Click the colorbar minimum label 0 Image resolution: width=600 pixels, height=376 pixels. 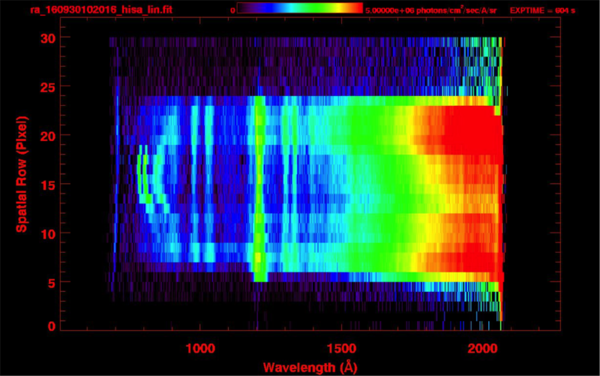pos(232,11)
